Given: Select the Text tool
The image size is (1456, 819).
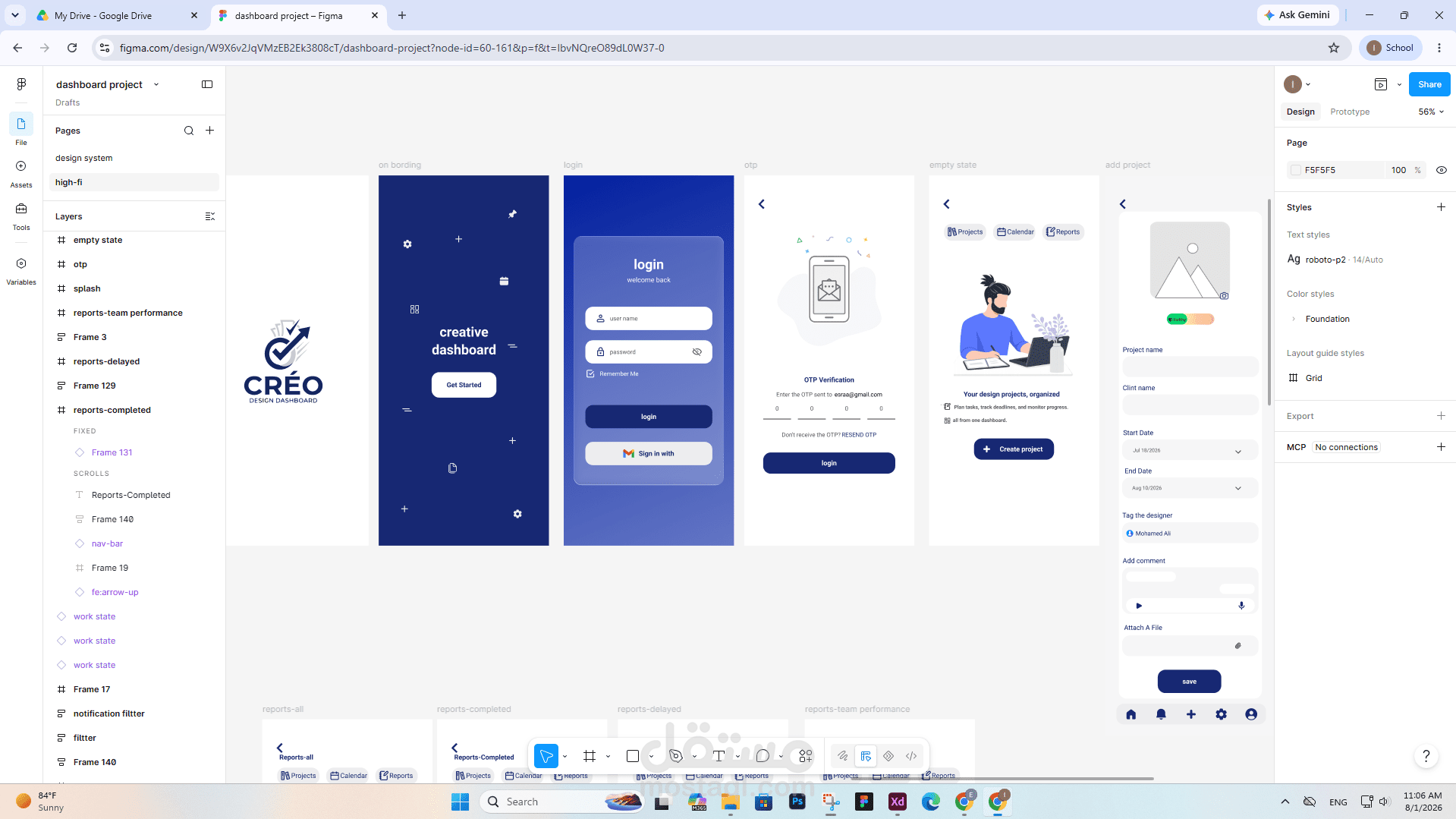Looking at the screenshot, I should 719,756.
